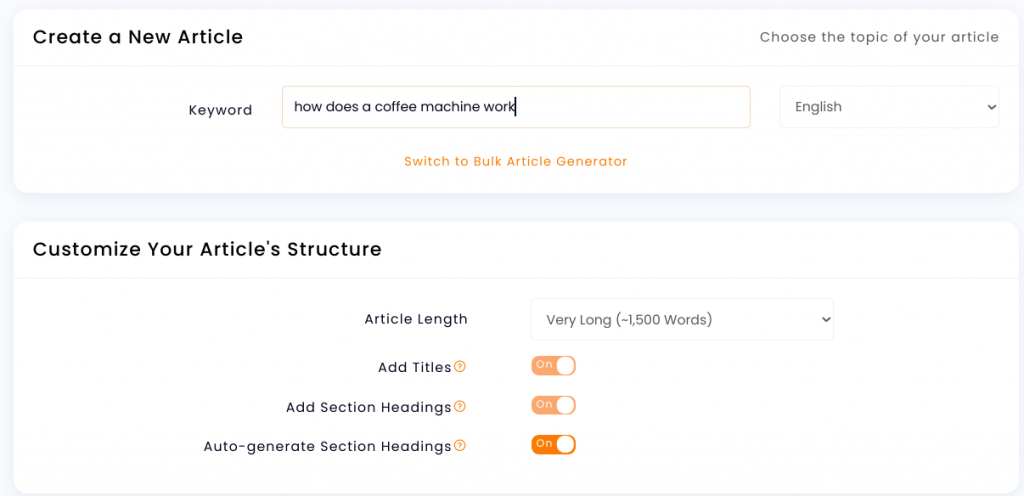Turn off the Add Section Headings switch
1024x496 pixels.
pos(553,405)
